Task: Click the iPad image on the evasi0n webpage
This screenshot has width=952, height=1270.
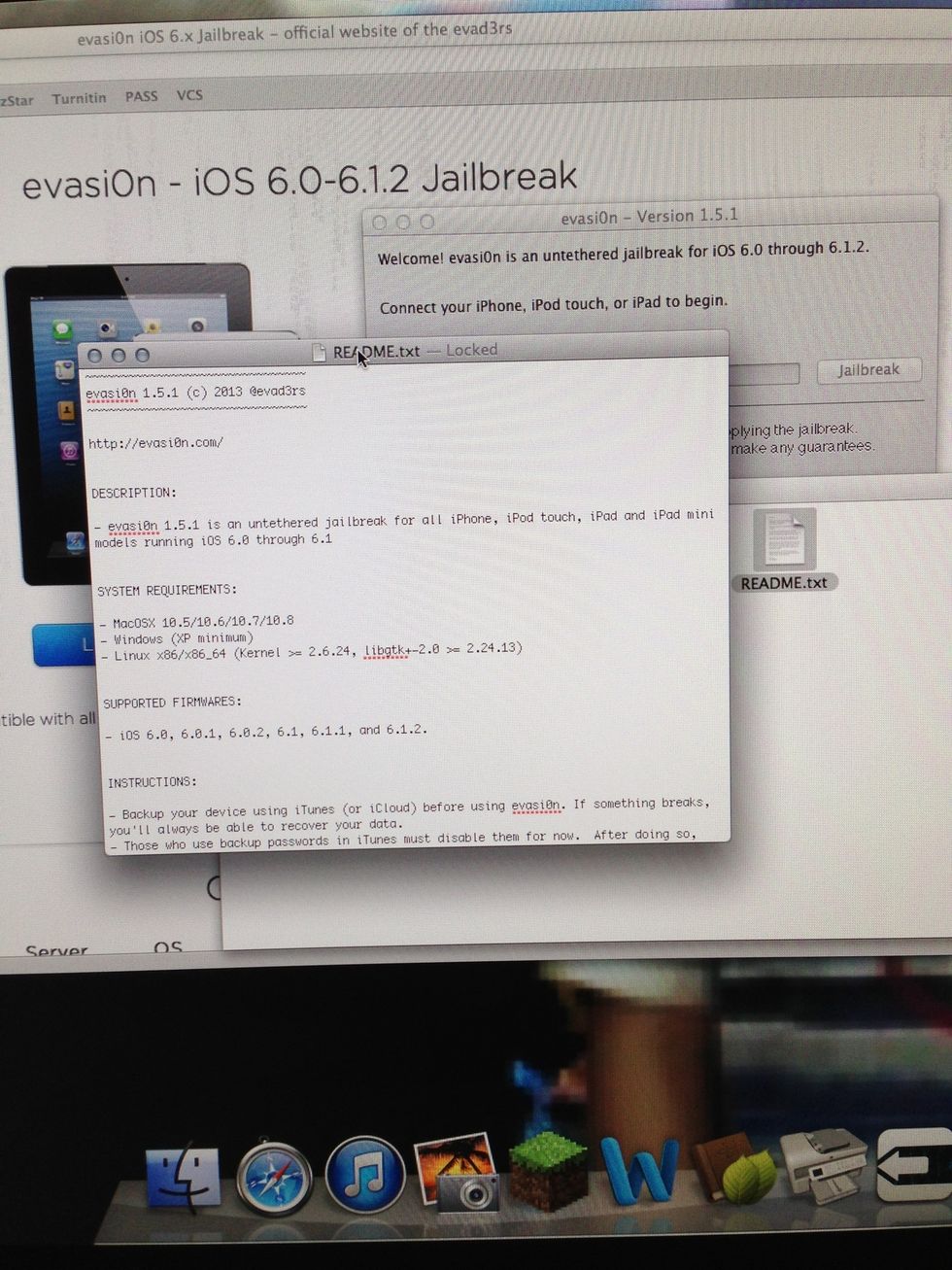Action: [x=127, y=424]
